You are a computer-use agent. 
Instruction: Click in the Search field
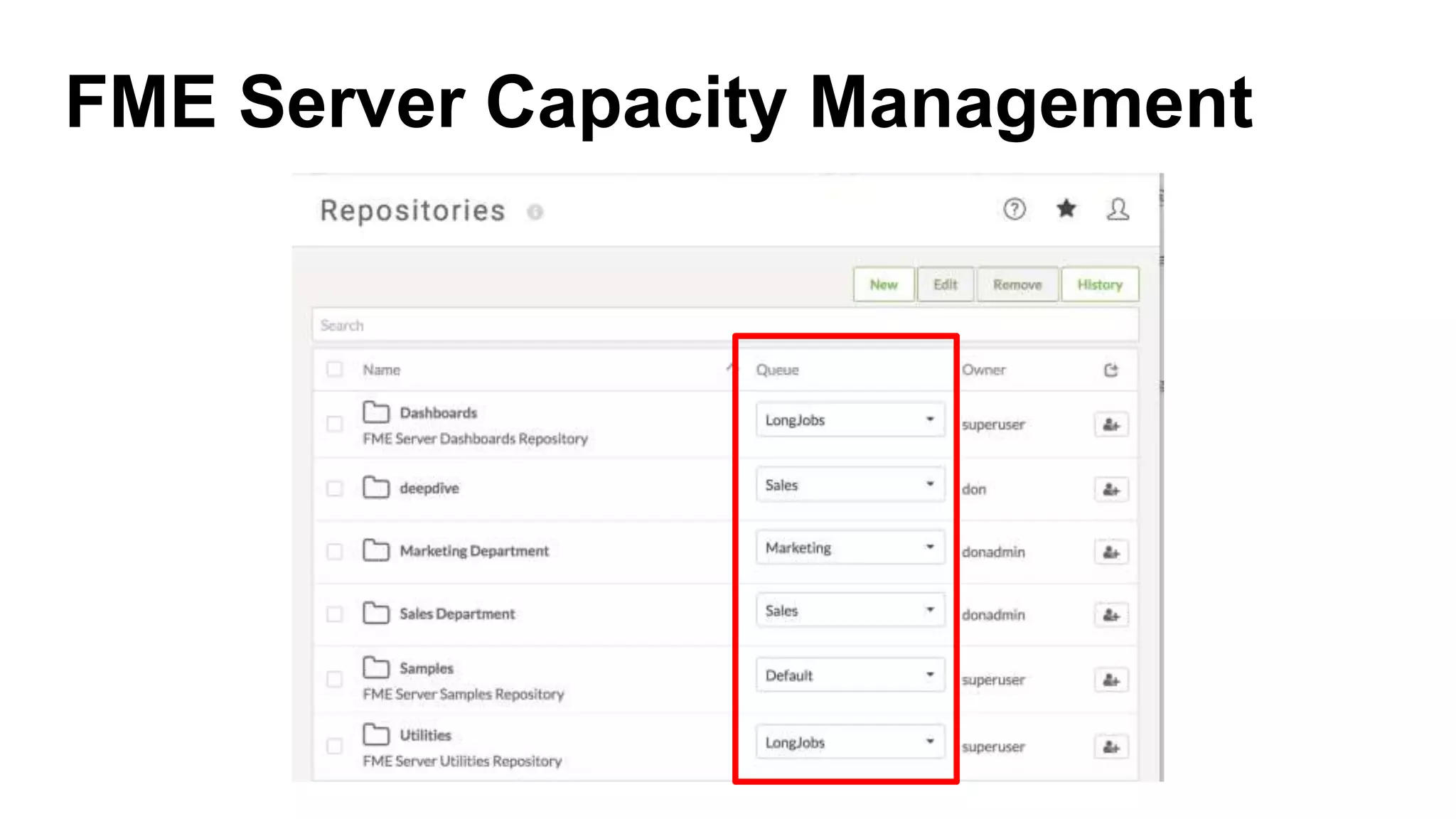click(725, 325)
